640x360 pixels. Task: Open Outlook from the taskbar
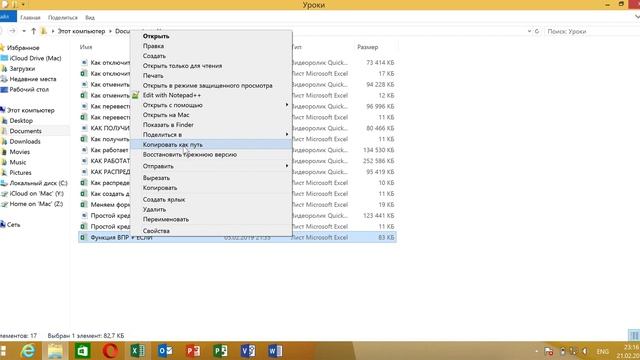pos(165,351)
